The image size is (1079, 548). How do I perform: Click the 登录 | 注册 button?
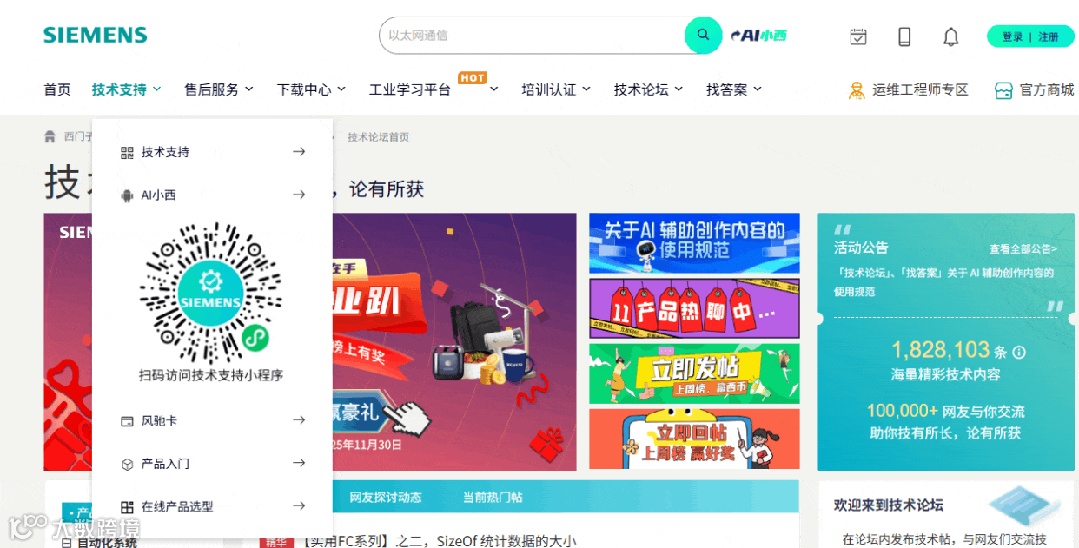(x=1030, y=36)
